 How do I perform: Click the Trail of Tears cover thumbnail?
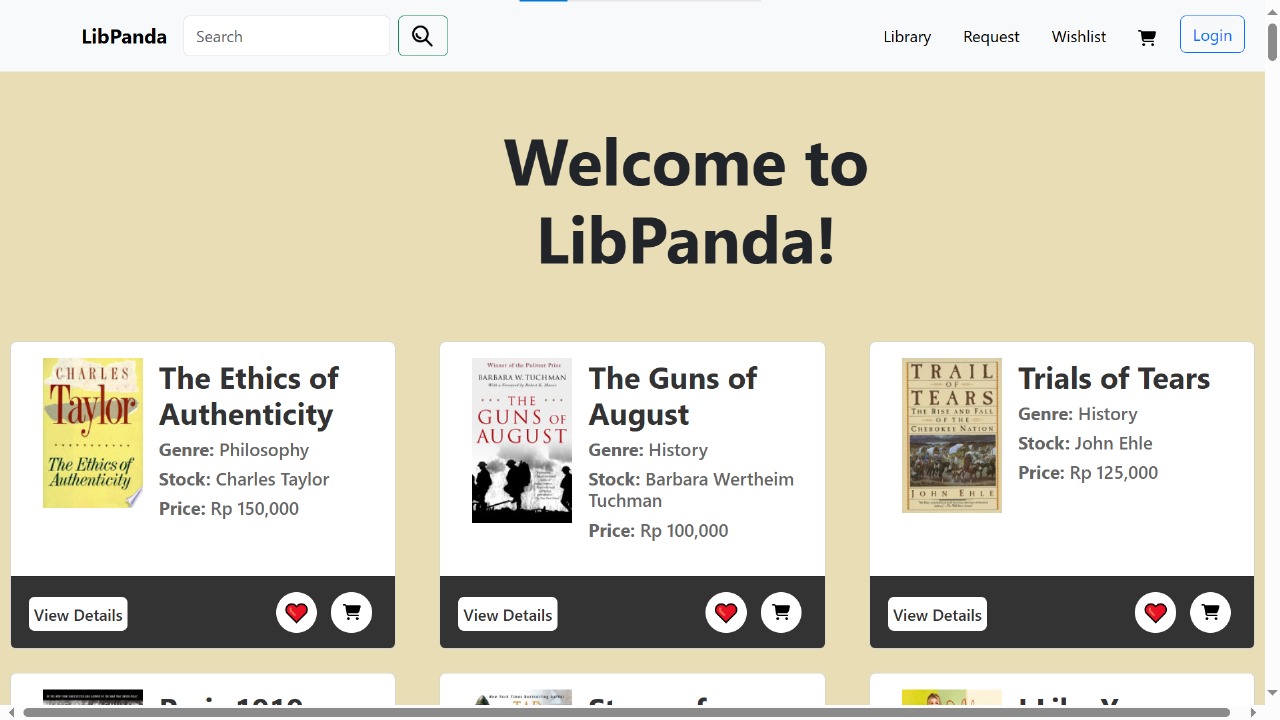click(x=951, y=435)
